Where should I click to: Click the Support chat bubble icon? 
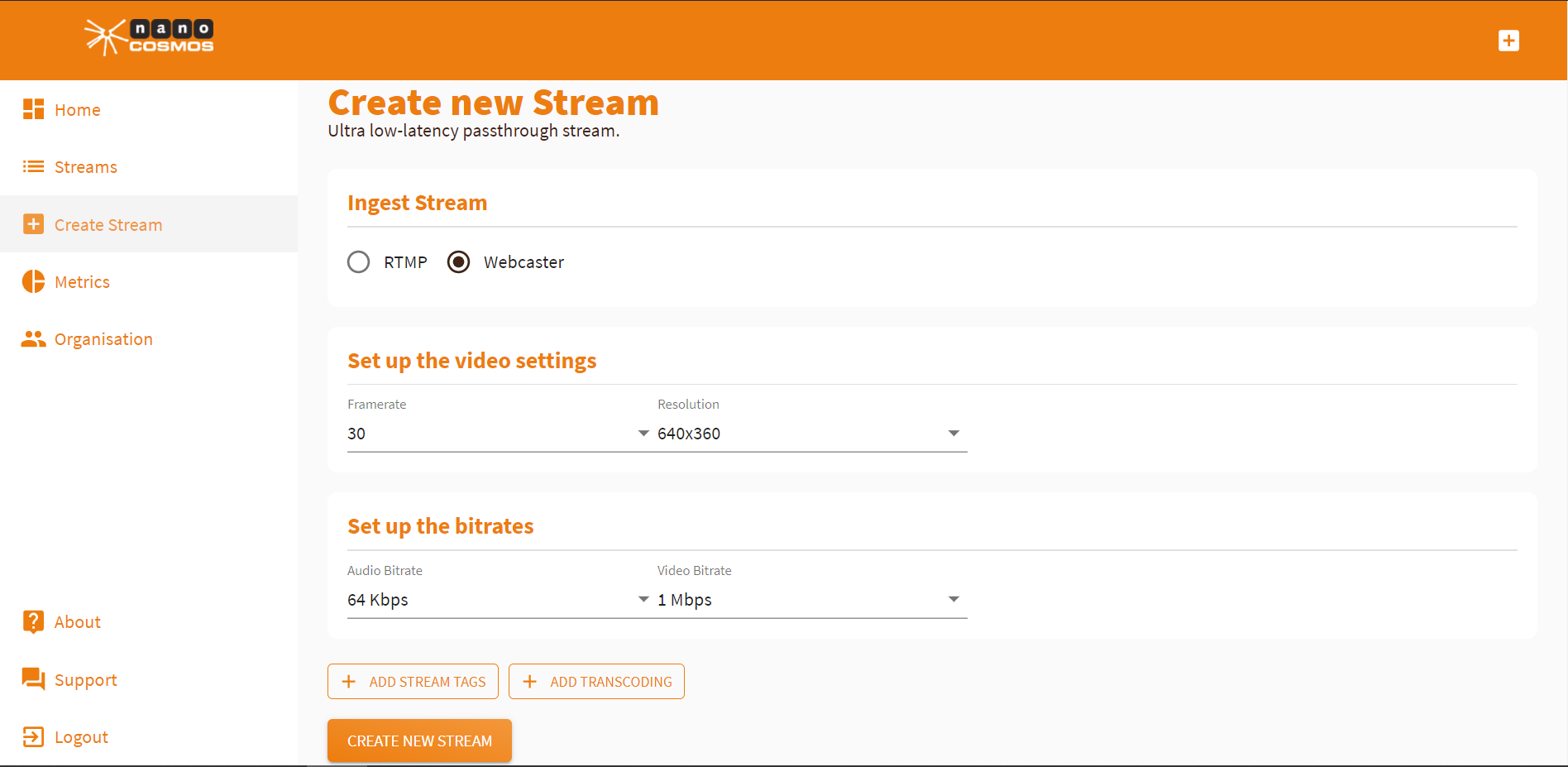pyautogui.click(x=33, y=678)
